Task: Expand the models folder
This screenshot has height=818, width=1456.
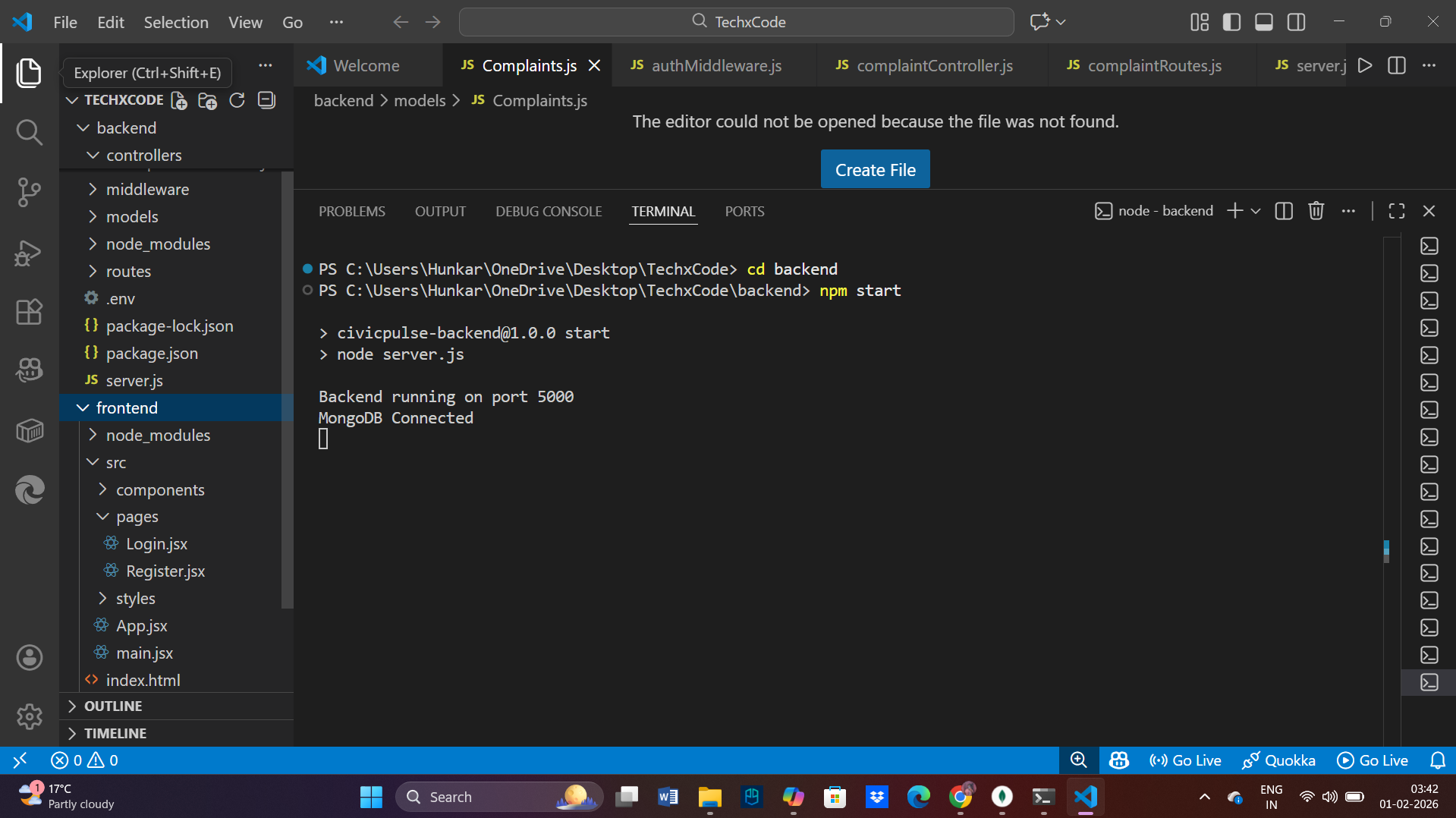Action: tap(132, 217)
